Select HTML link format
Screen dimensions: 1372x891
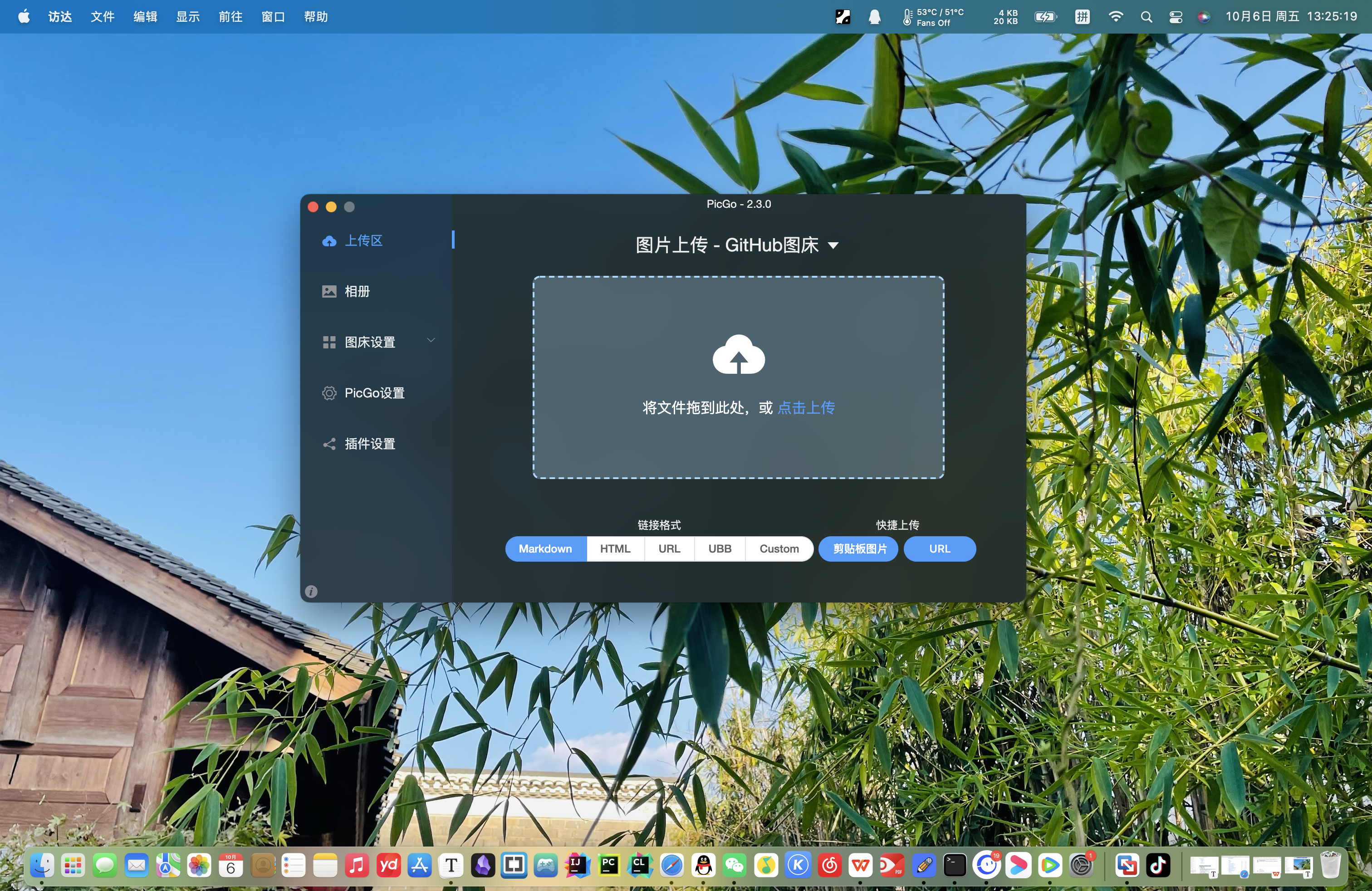[615, 548]
